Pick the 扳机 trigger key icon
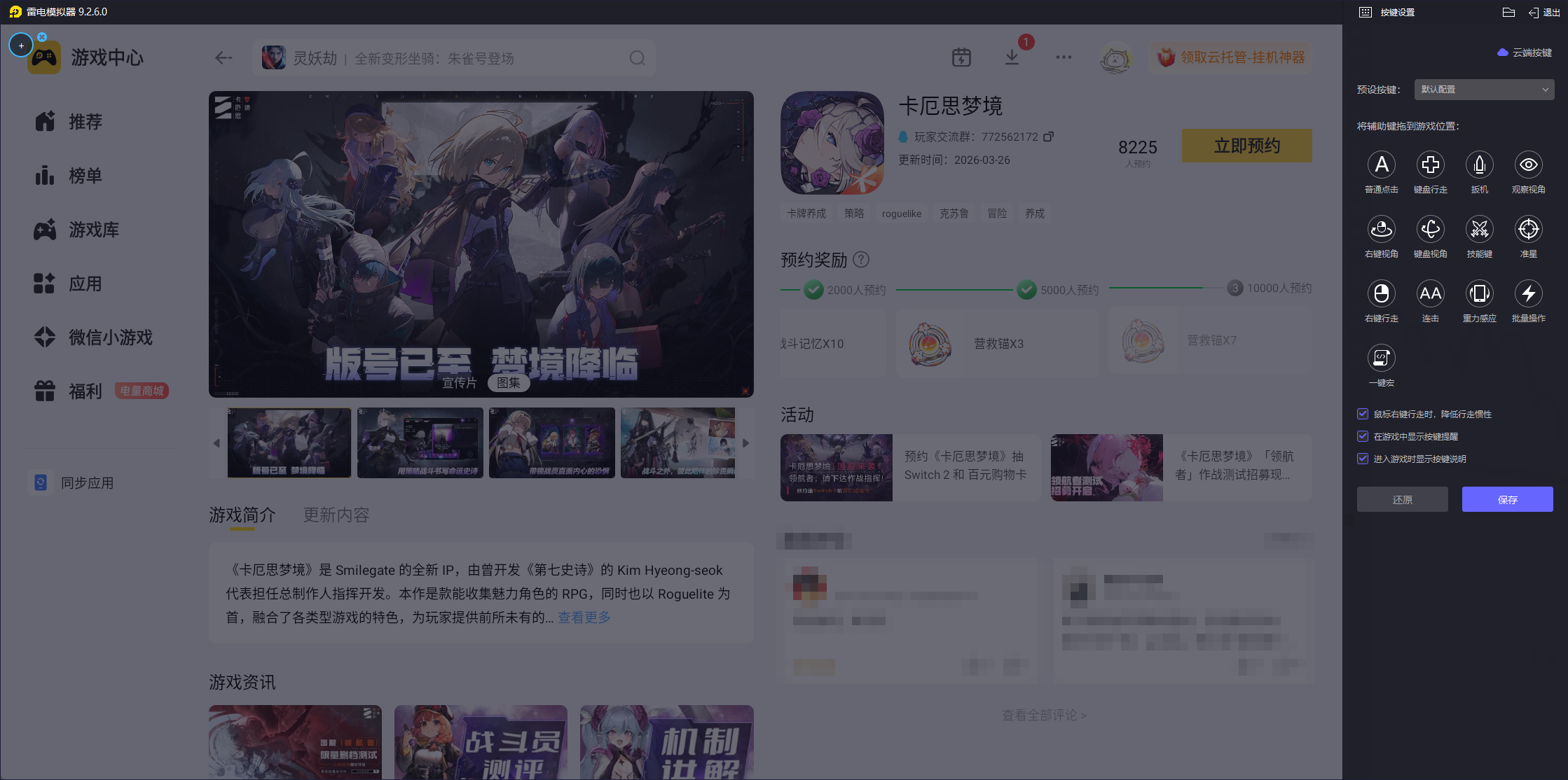 tap(1479, 165)
